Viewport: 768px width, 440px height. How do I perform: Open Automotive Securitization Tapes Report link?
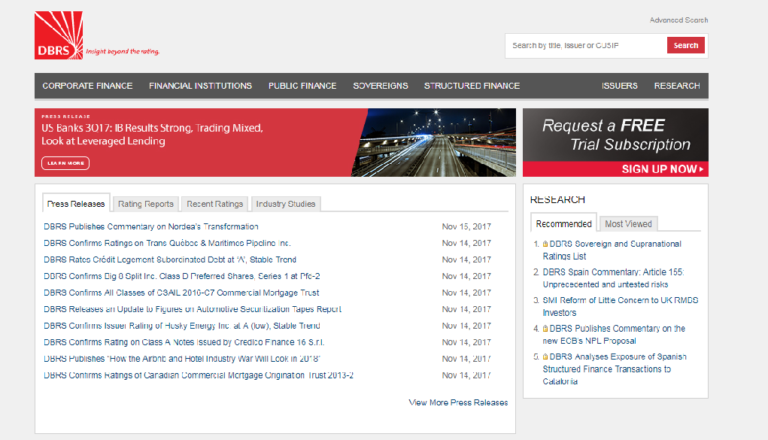click(192, 309)
